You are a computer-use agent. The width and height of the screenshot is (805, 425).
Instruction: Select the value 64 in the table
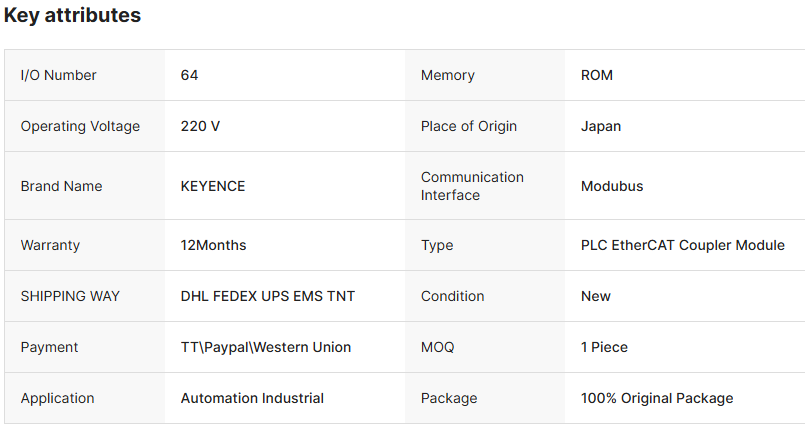[190, 75]
